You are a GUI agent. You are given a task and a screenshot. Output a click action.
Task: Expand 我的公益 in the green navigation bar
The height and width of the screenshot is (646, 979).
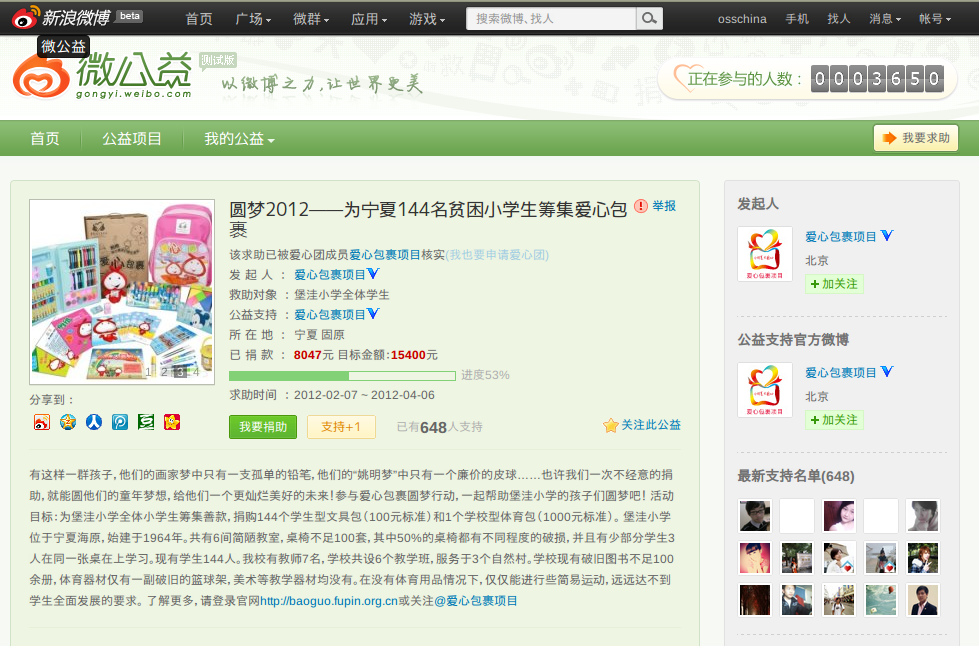pos(239,139)
